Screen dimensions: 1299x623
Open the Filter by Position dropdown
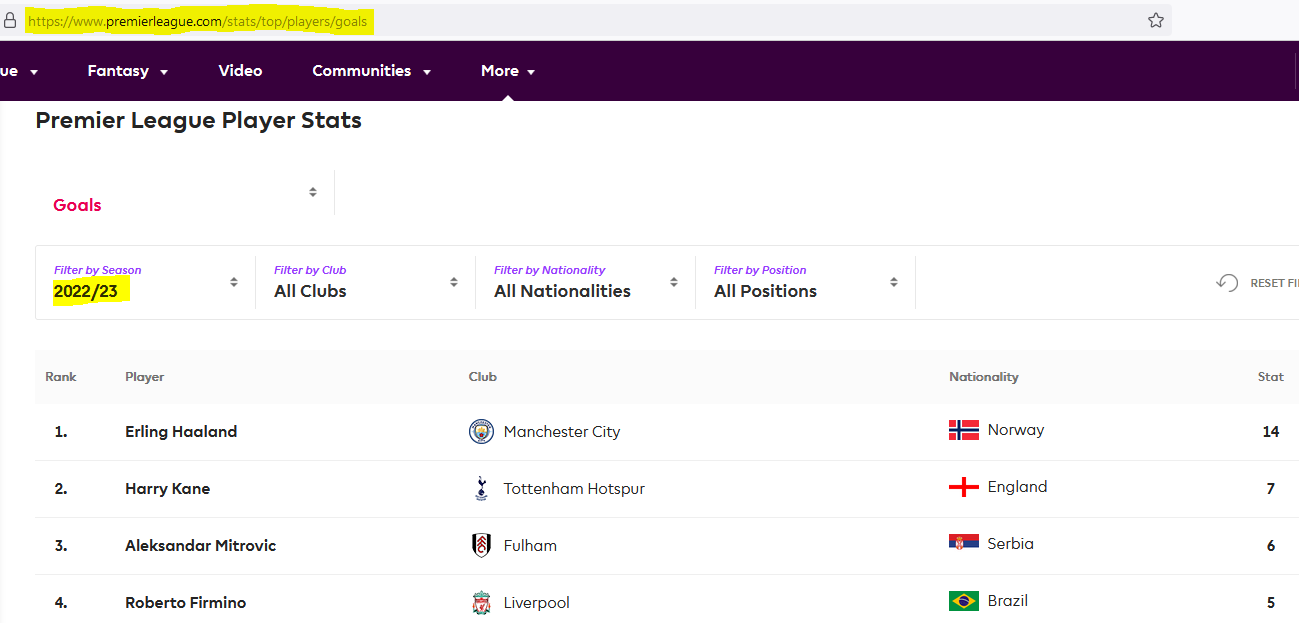click(805, 283)
